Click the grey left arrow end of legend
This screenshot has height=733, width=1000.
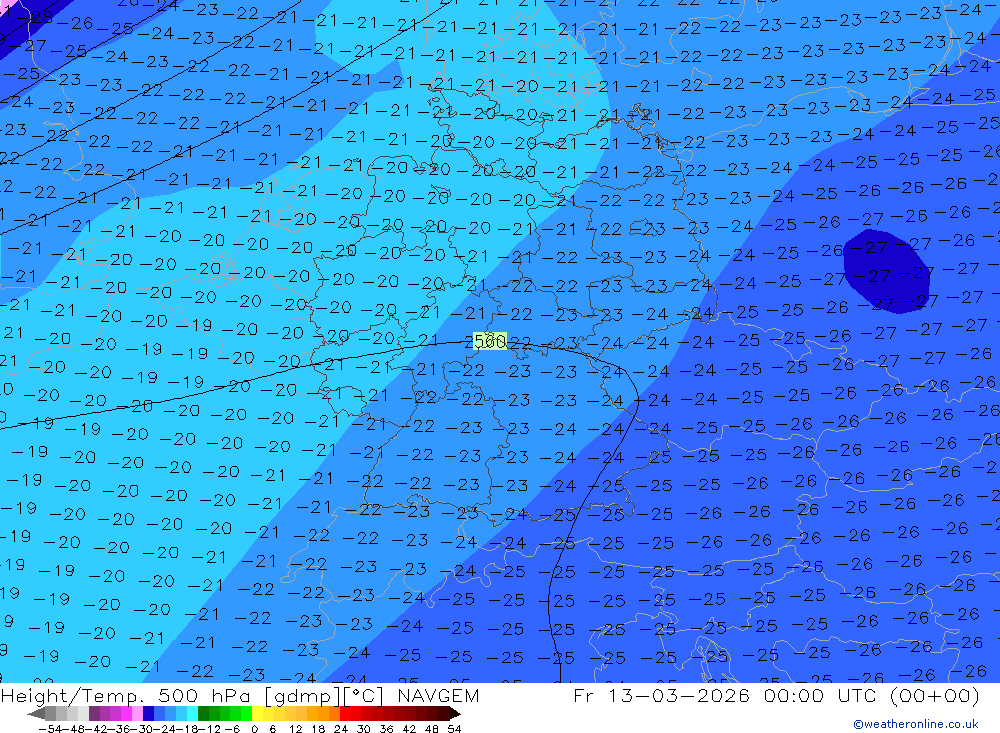[x=36, y=714]
